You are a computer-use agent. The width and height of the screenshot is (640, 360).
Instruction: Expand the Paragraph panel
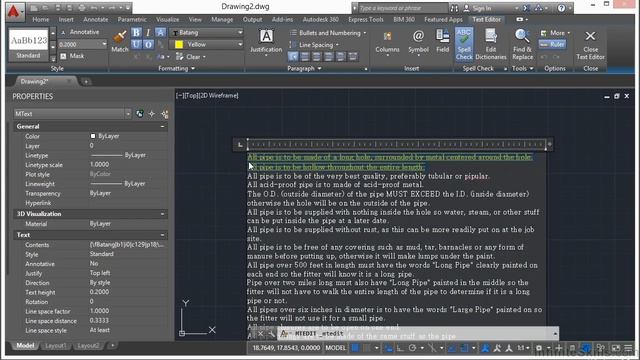(x=304, y=69)
